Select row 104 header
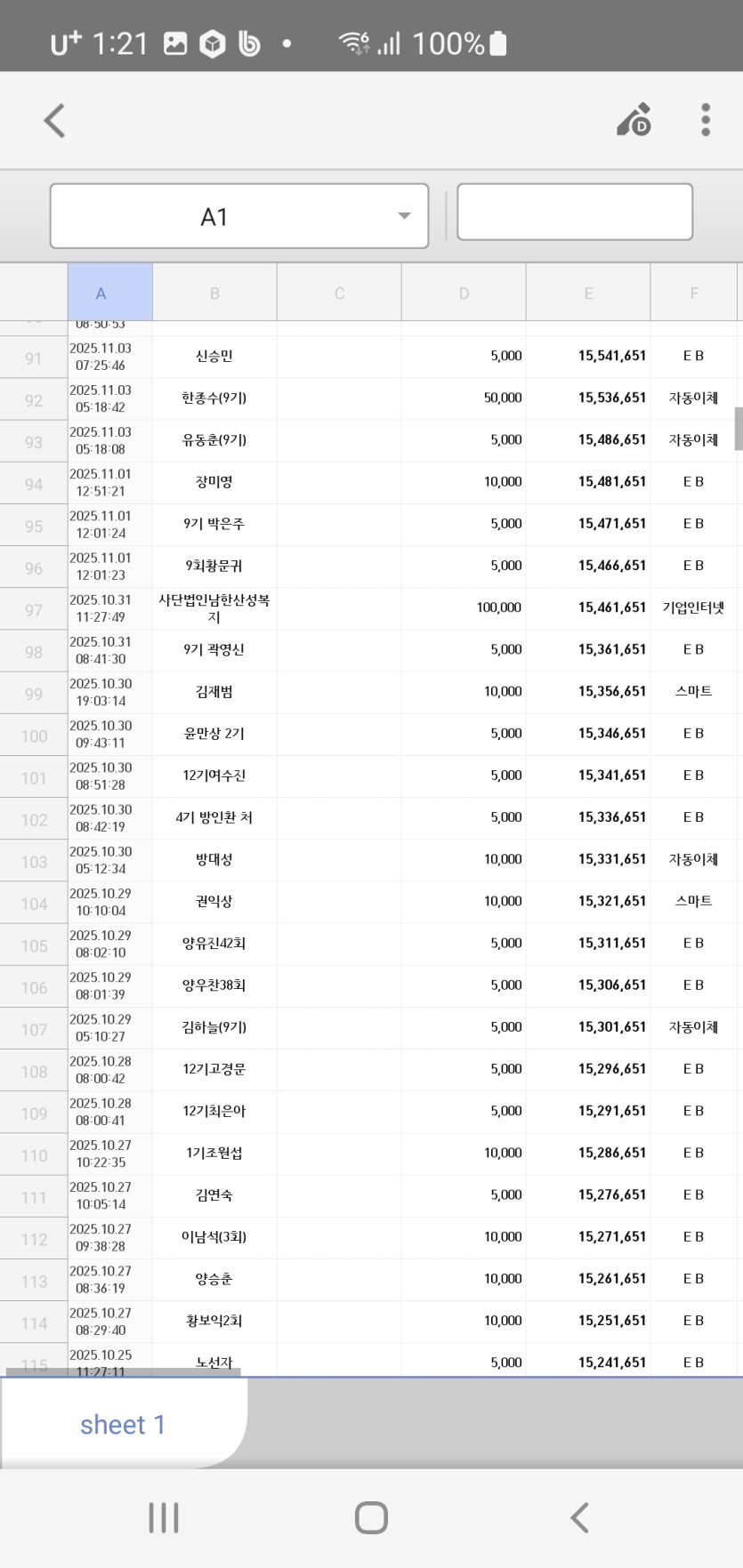This screenshot has width=743, height=1568. (x=34, y=903)
